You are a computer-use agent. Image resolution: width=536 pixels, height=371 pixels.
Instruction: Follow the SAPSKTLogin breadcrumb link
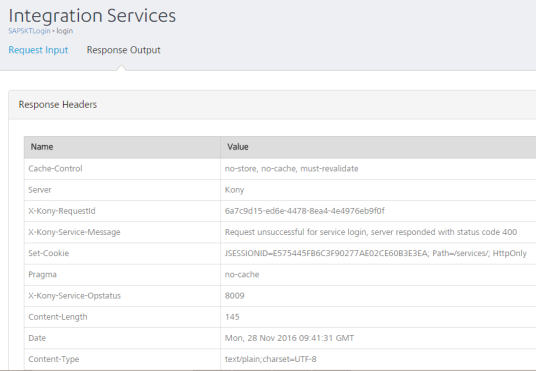pyautogui.click(x=29, y=31)
